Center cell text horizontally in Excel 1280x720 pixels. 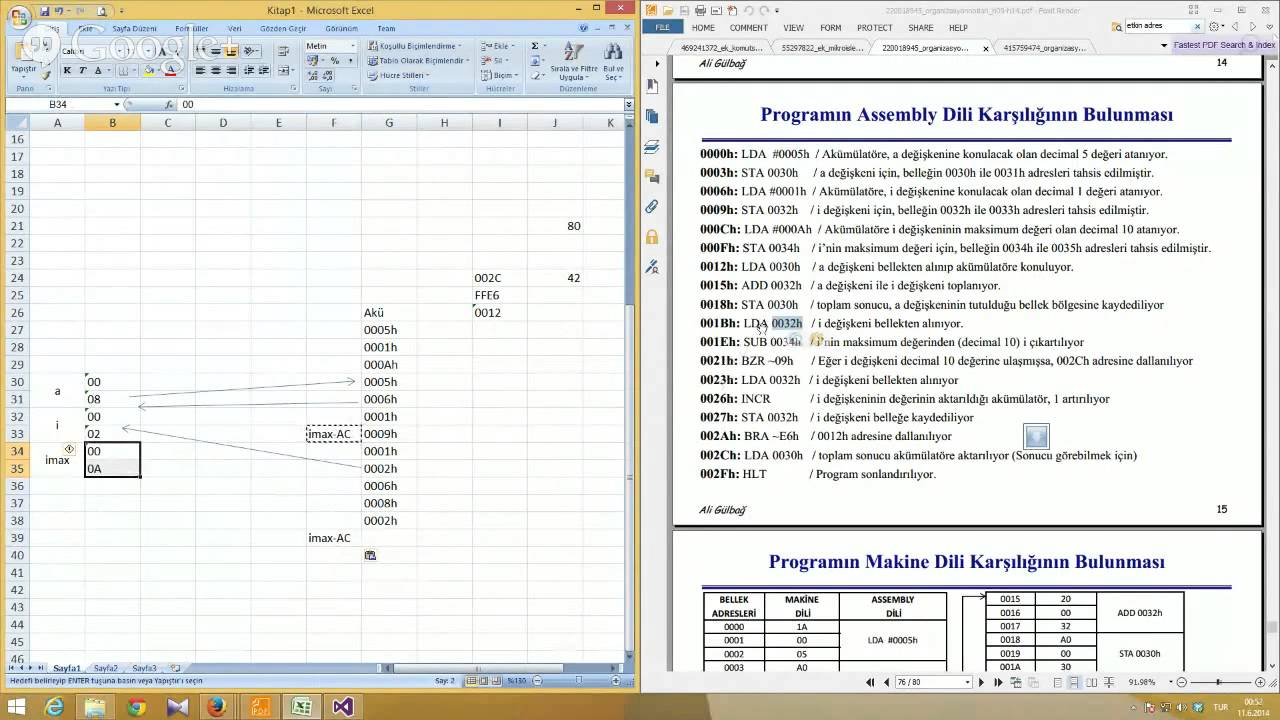[x=215, y=71]
